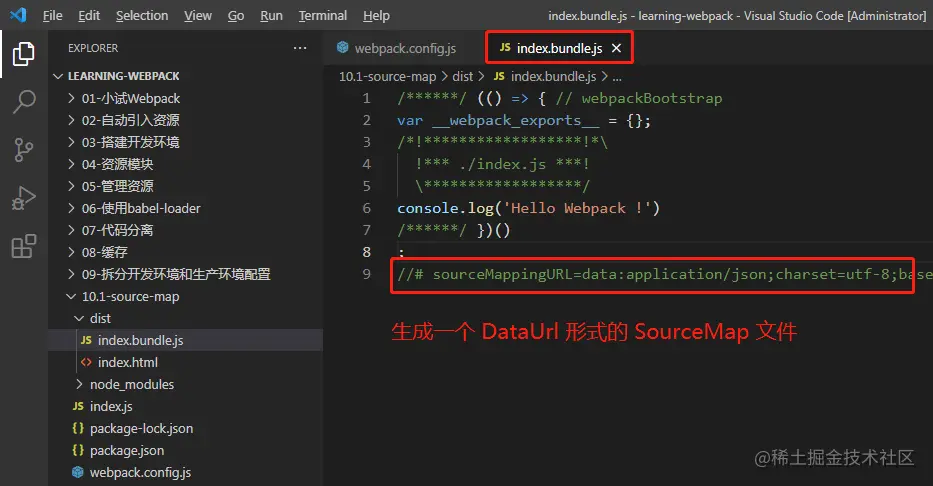
Task: Open the Go menu
Action: point(236,15)
